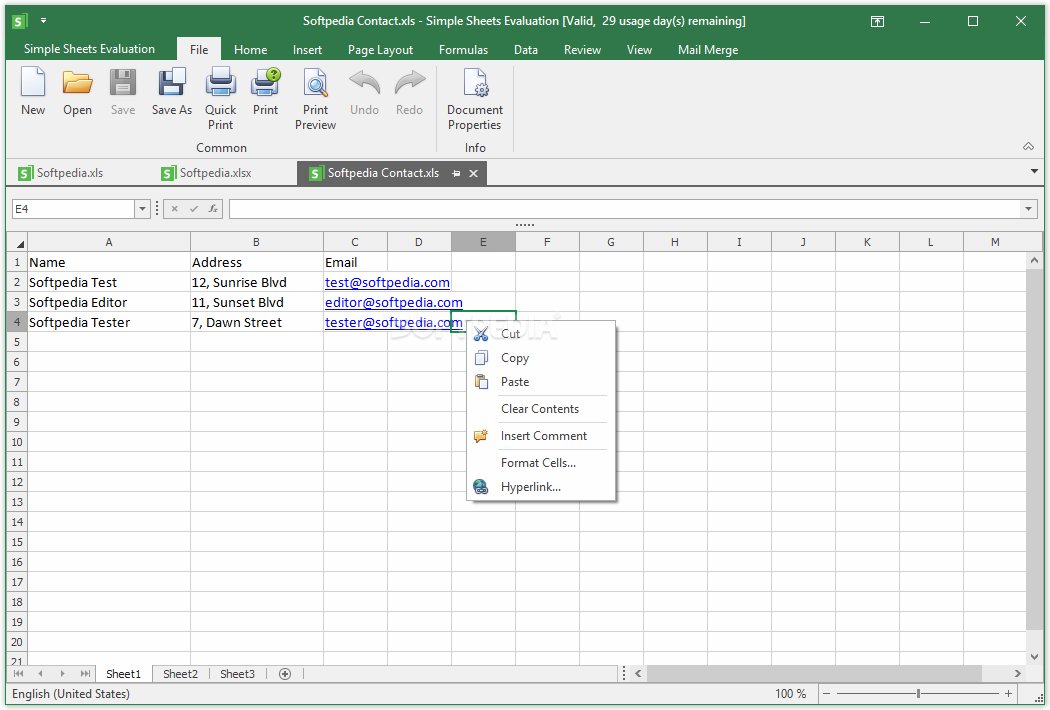Select Insert Comment in context menu

(541, 435)
